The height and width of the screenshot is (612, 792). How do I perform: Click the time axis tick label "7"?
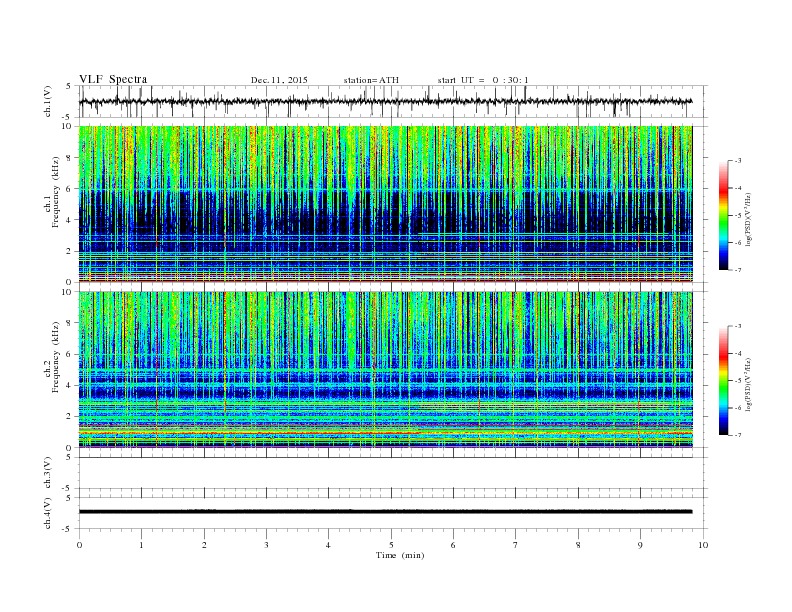[515, 545]
